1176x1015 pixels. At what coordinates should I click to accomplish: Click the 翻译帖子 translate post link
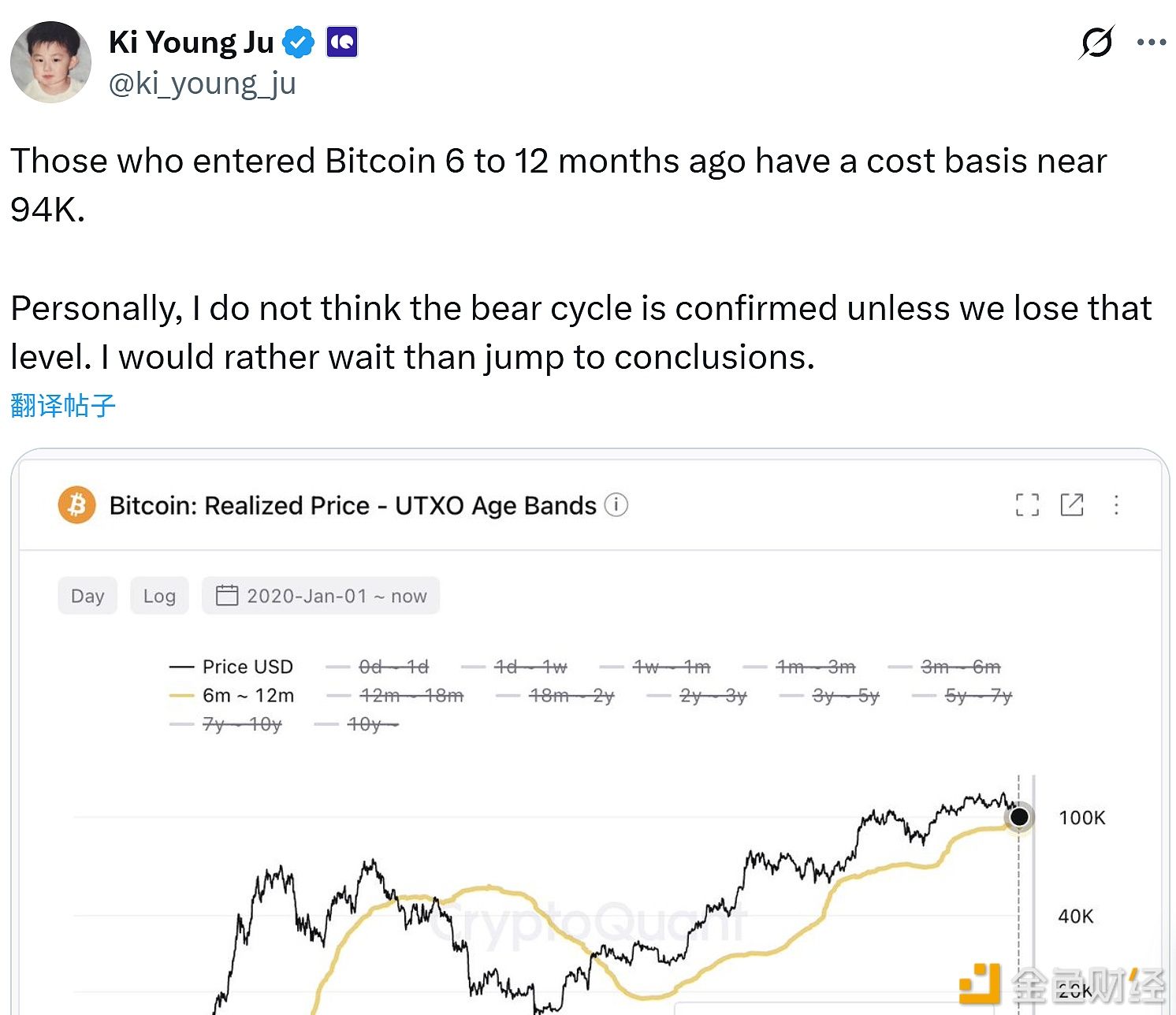[x=63, y=405]
